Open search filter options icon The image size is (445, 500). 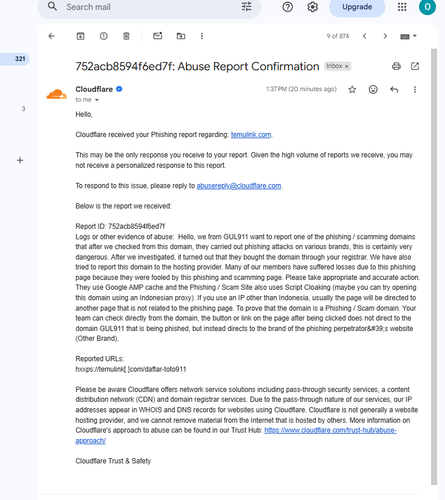point(247,7)
